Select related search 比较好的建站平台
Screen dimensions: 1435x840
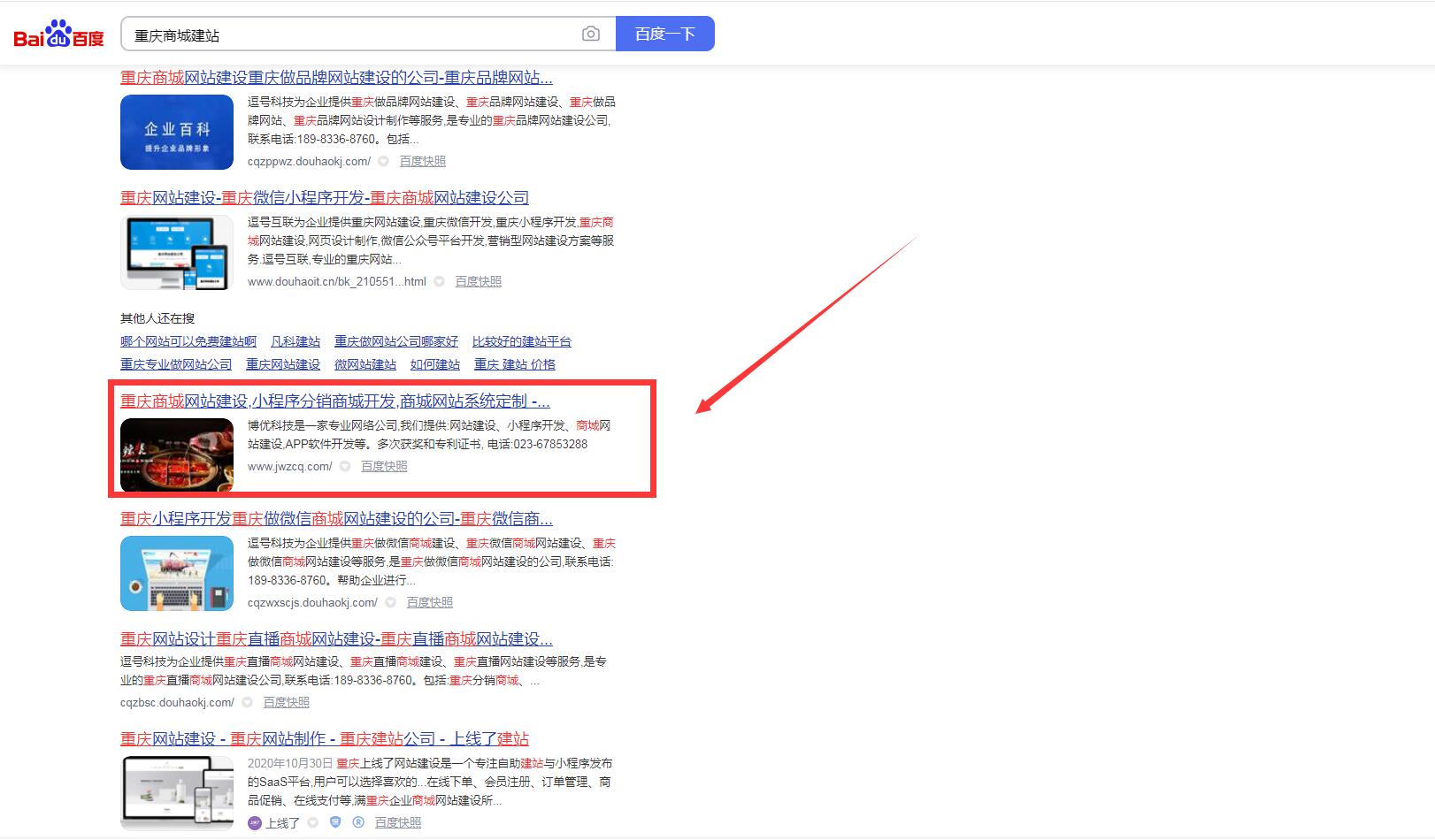click(521, 342)
